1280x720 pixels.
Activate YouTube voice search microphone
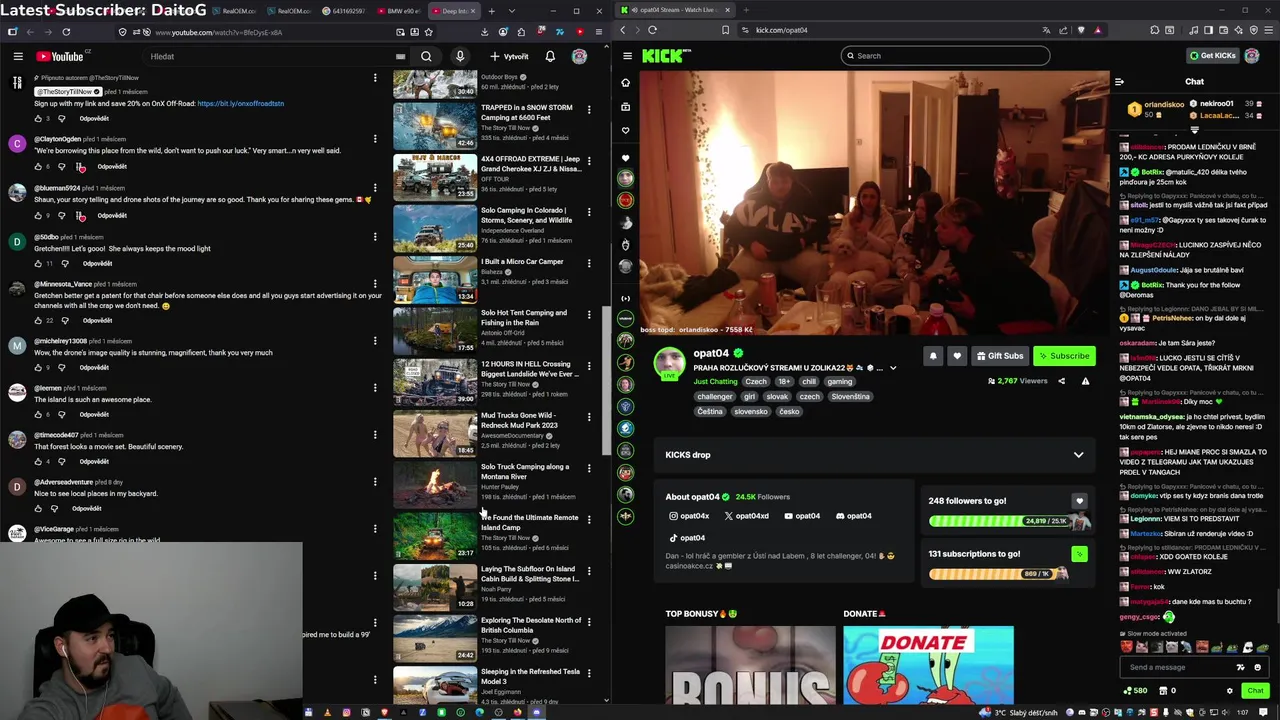click(460, 57)
